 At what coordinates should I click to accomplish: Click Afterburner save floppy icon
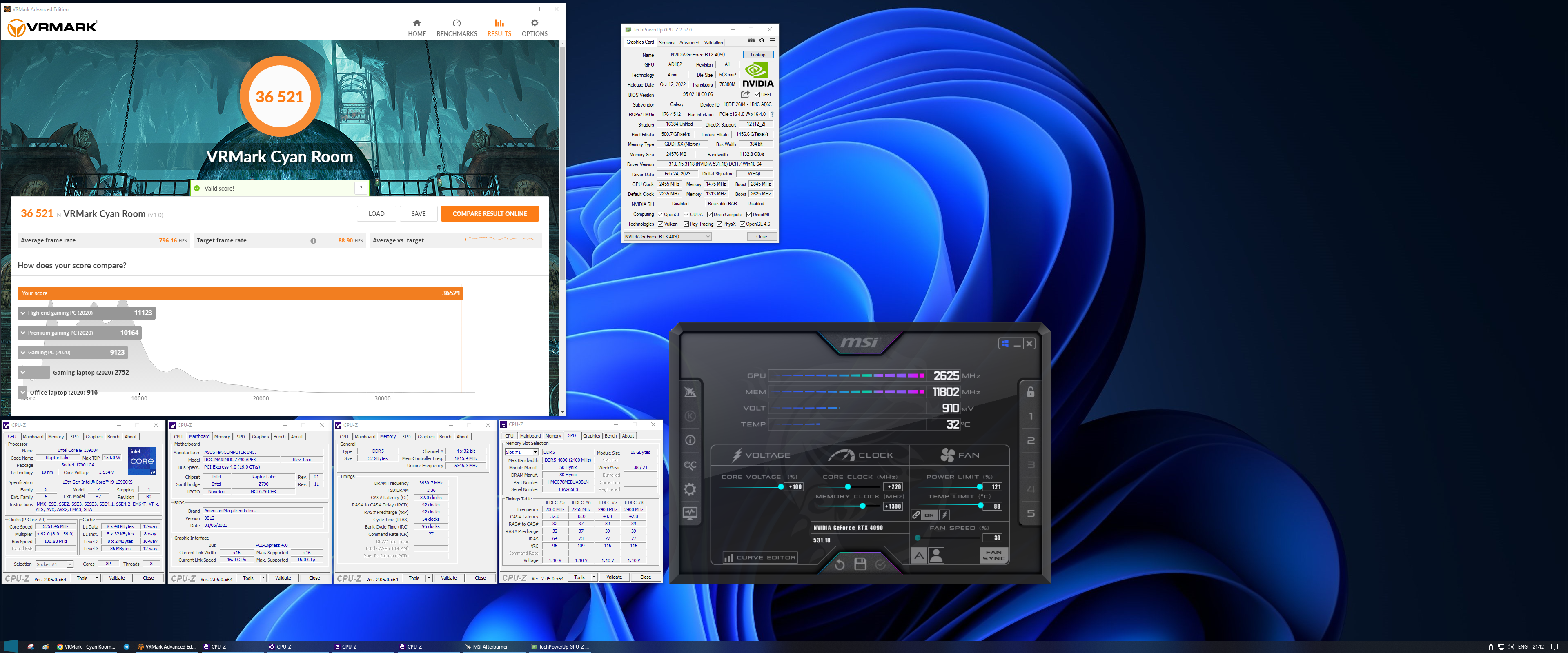(860, 564)
